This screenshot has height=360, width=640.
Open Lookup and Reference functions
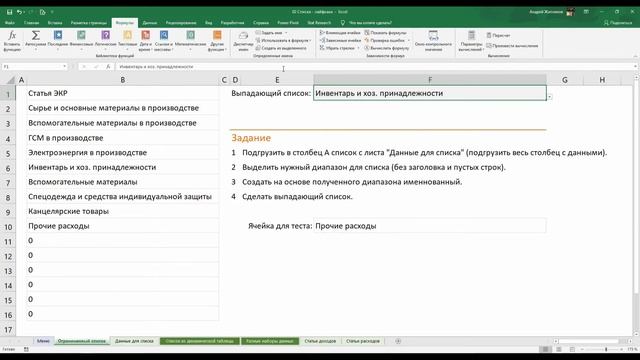click(x=164, y=41)
